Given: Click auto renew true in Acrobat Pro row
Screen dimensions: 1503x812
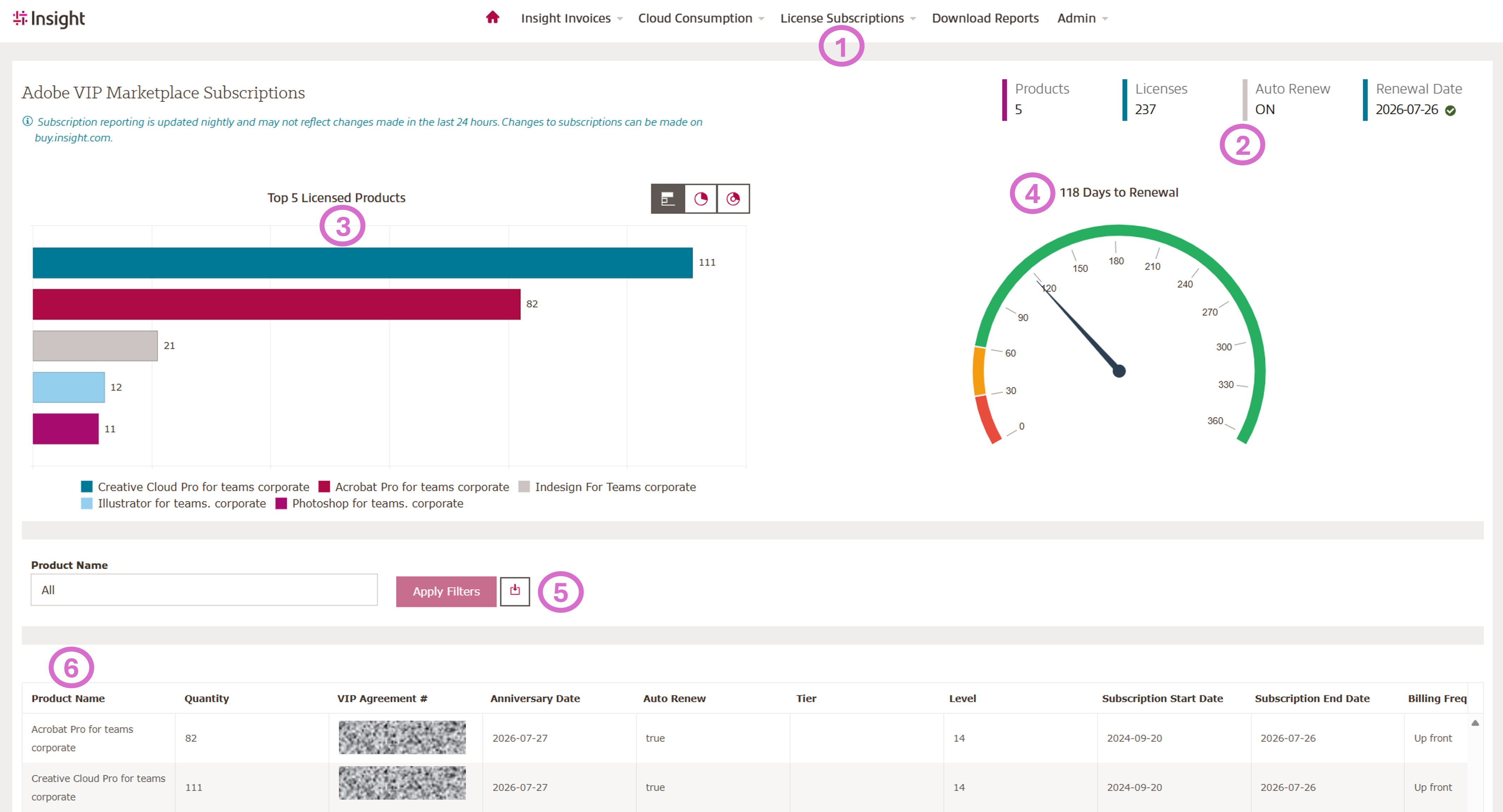Looking at the screenshot, I should coord(655,738).
